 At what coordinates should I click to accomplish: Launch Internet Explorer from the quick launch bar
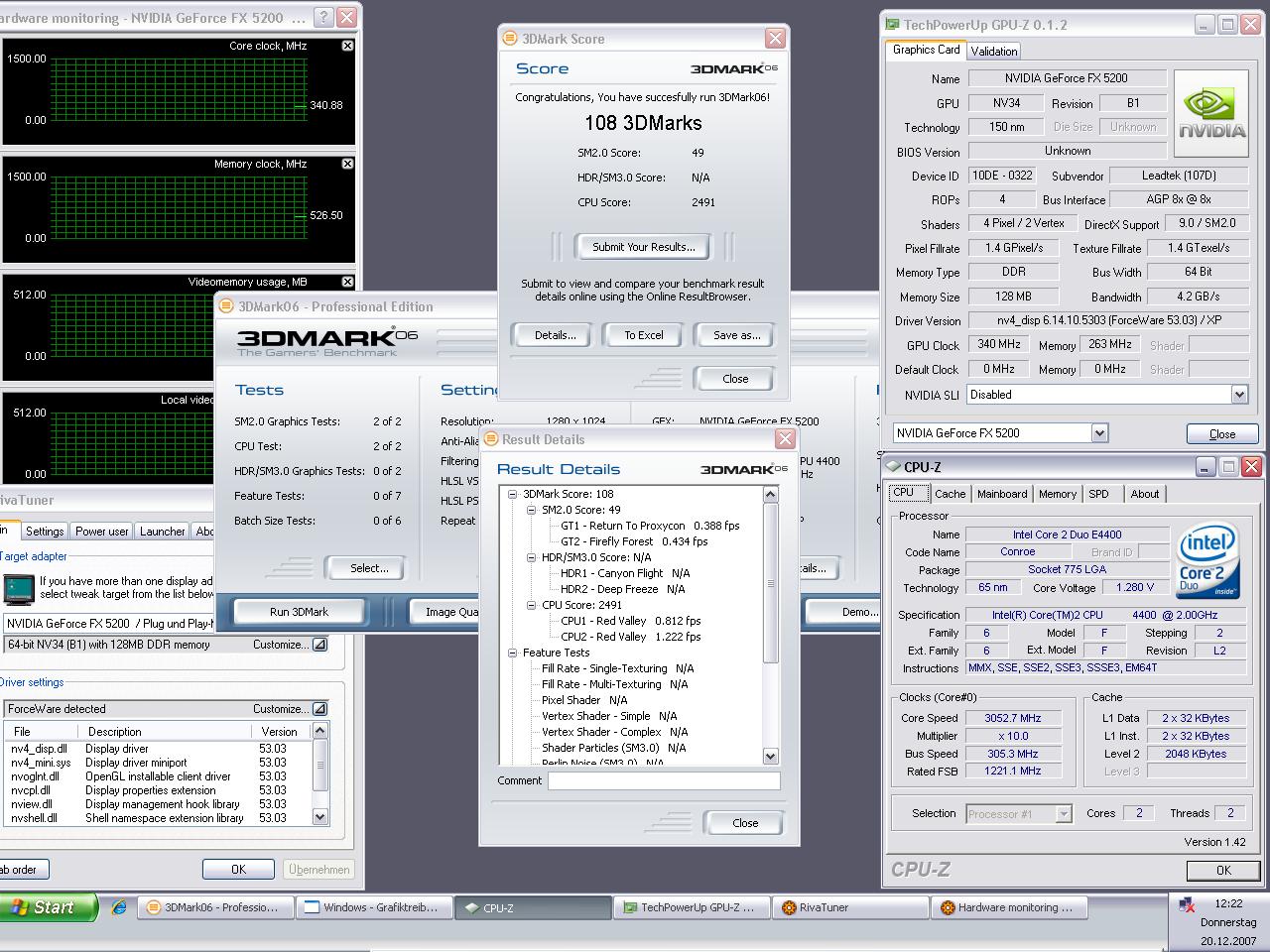point(120,906)
